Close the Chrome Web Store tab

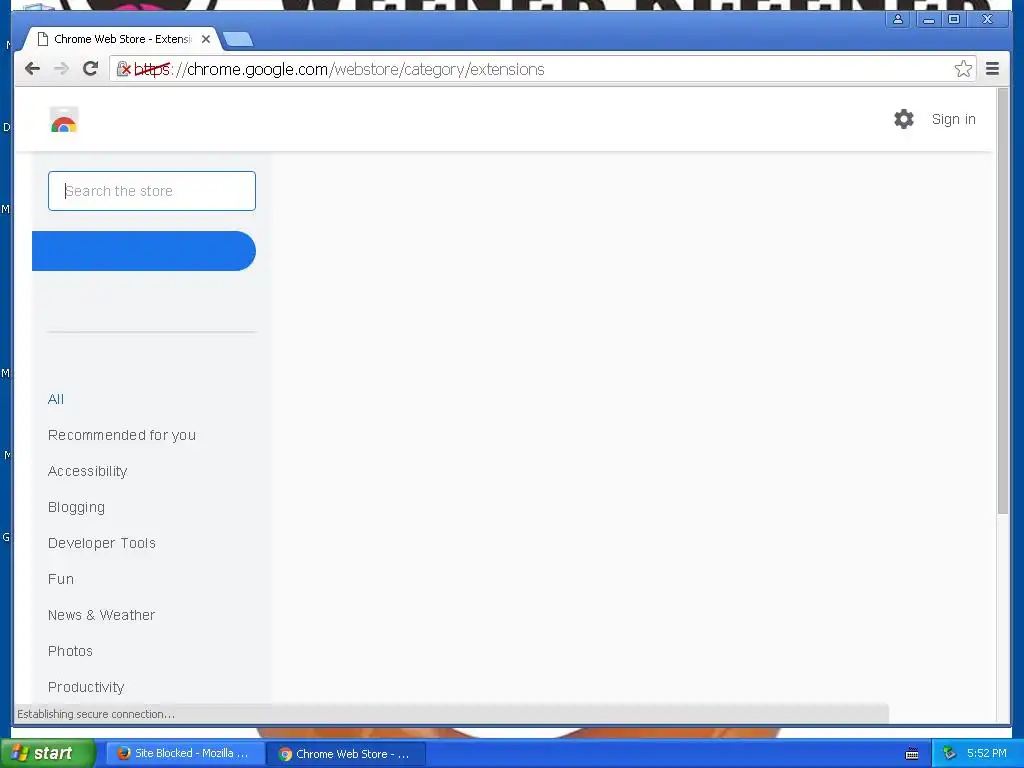point(206,39)
